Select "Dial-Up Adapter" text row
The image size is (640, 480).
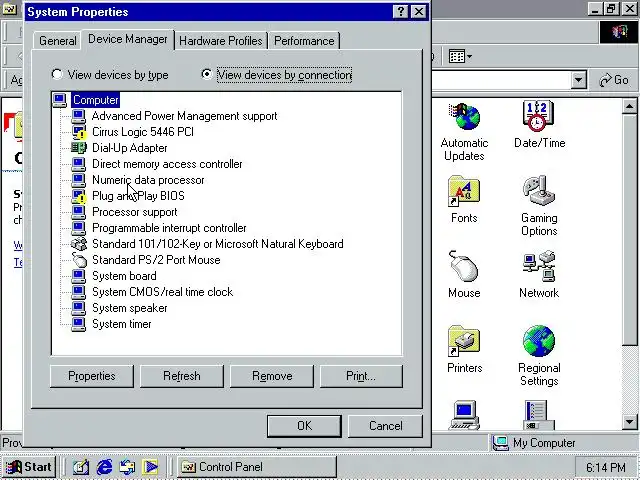130,148
